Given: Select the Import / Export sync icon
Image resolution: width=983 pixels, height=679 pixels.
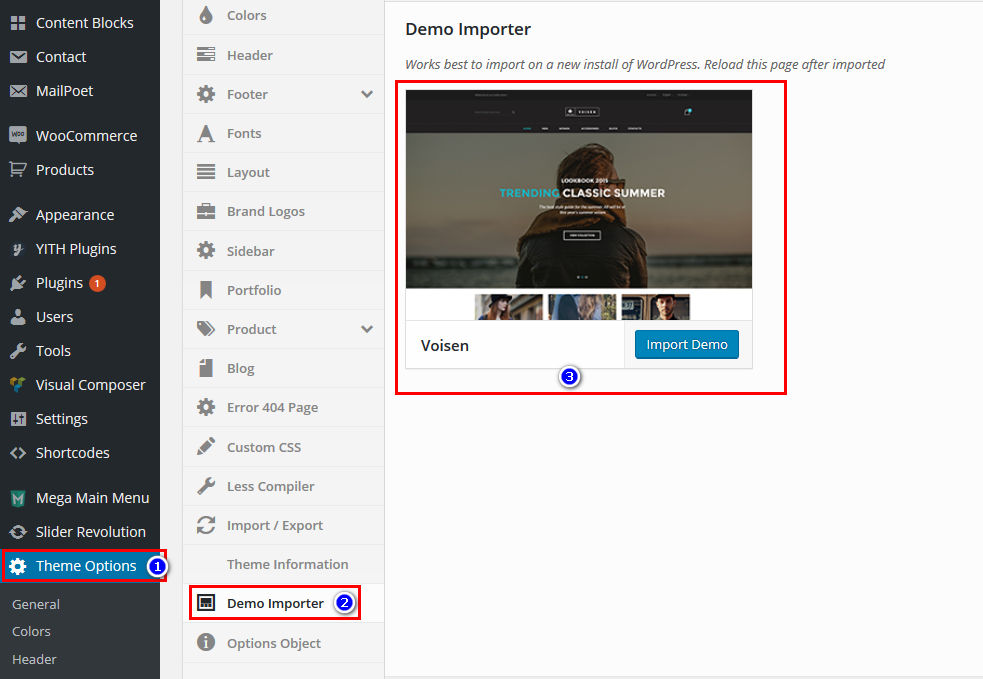Looking at the screenshot, I should [207, 525].
